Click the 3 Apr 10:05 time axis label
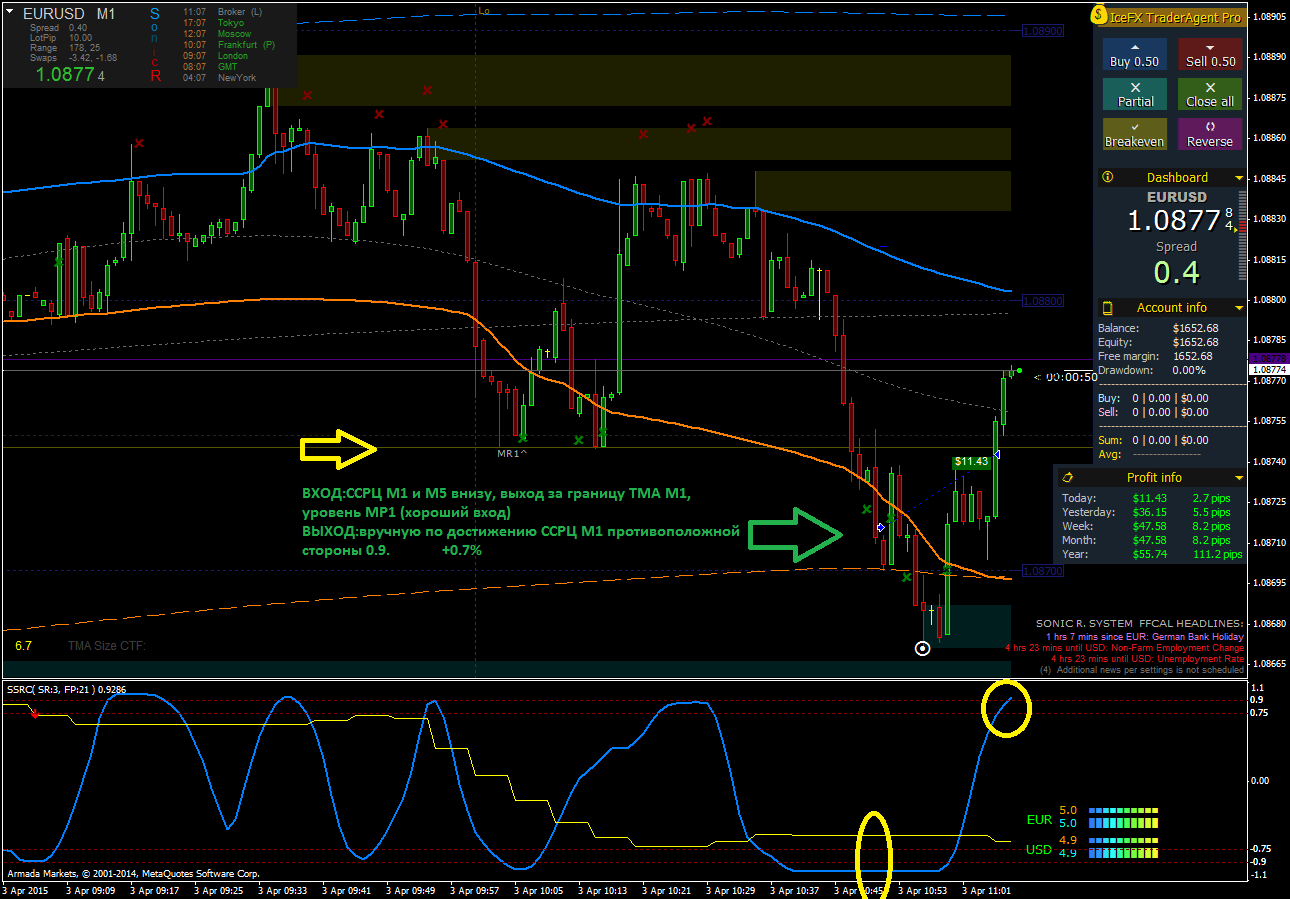 click(x=538, y=889)
